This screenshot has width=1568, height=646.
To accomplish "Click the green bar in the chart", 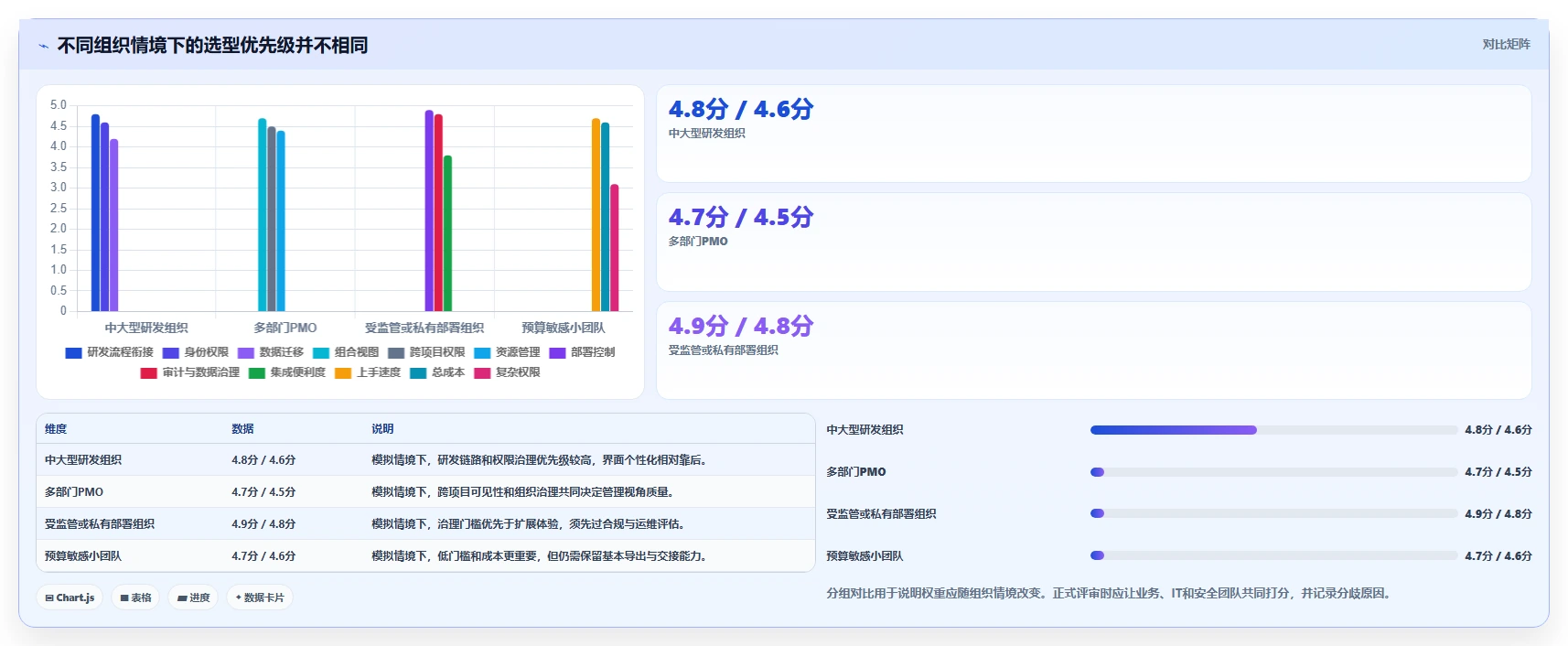I will pyautogui.click(x=447, y=233).
